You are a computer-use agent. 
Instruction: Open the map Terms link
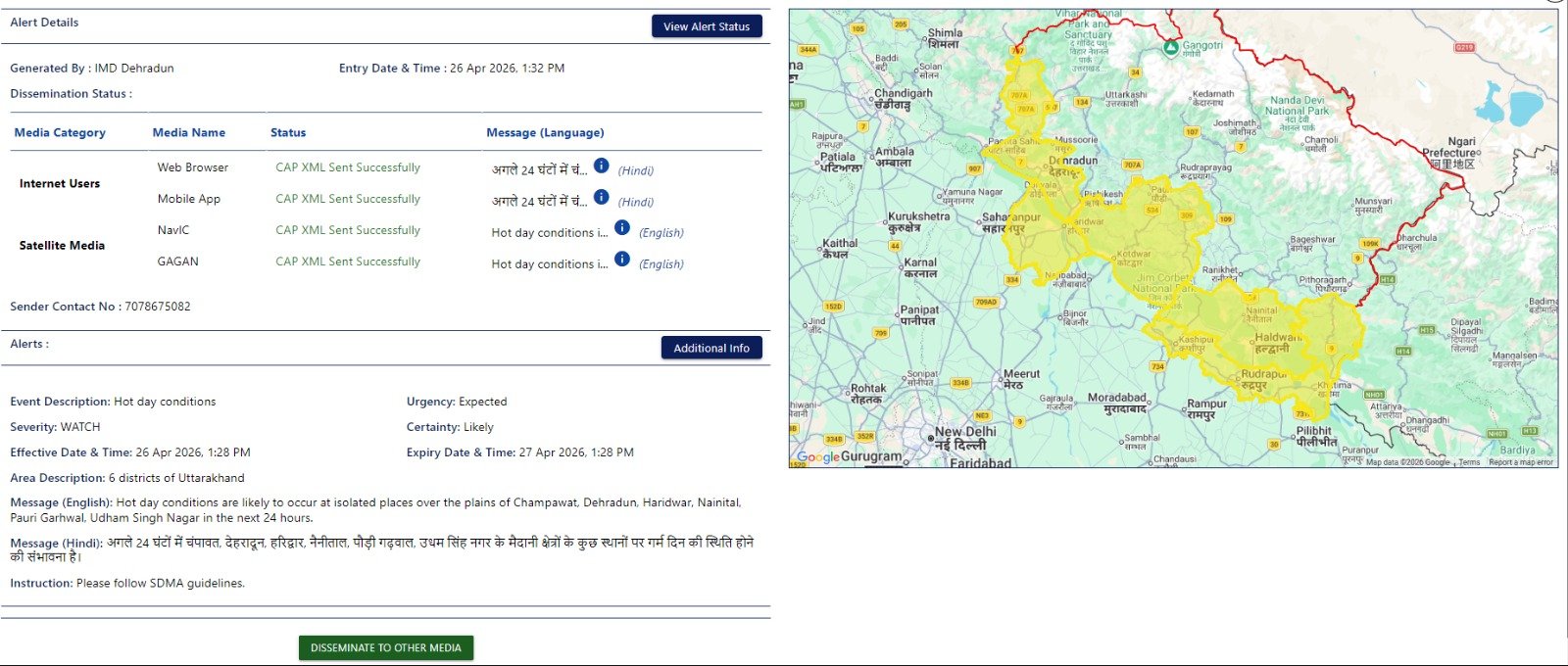coord(1469,462)
